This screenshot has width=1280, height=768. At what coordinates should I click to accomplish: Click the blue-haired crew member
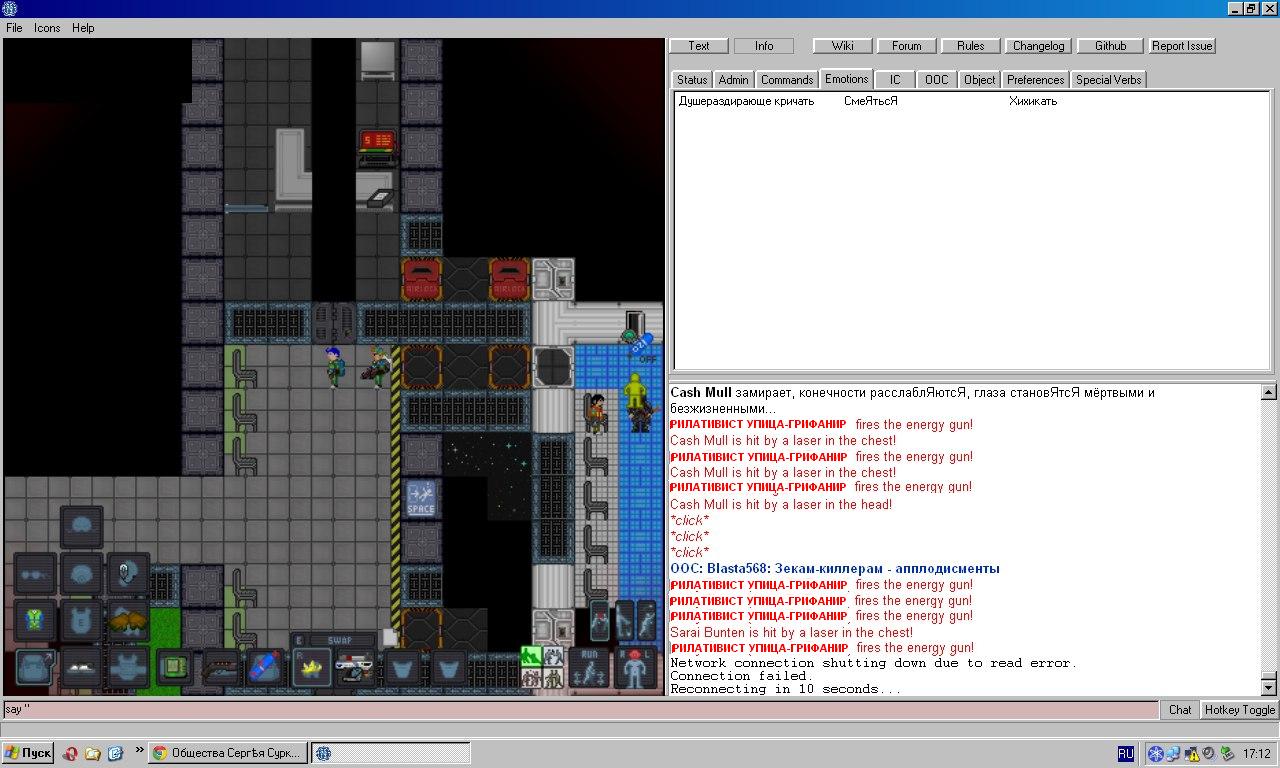[334, 367]
